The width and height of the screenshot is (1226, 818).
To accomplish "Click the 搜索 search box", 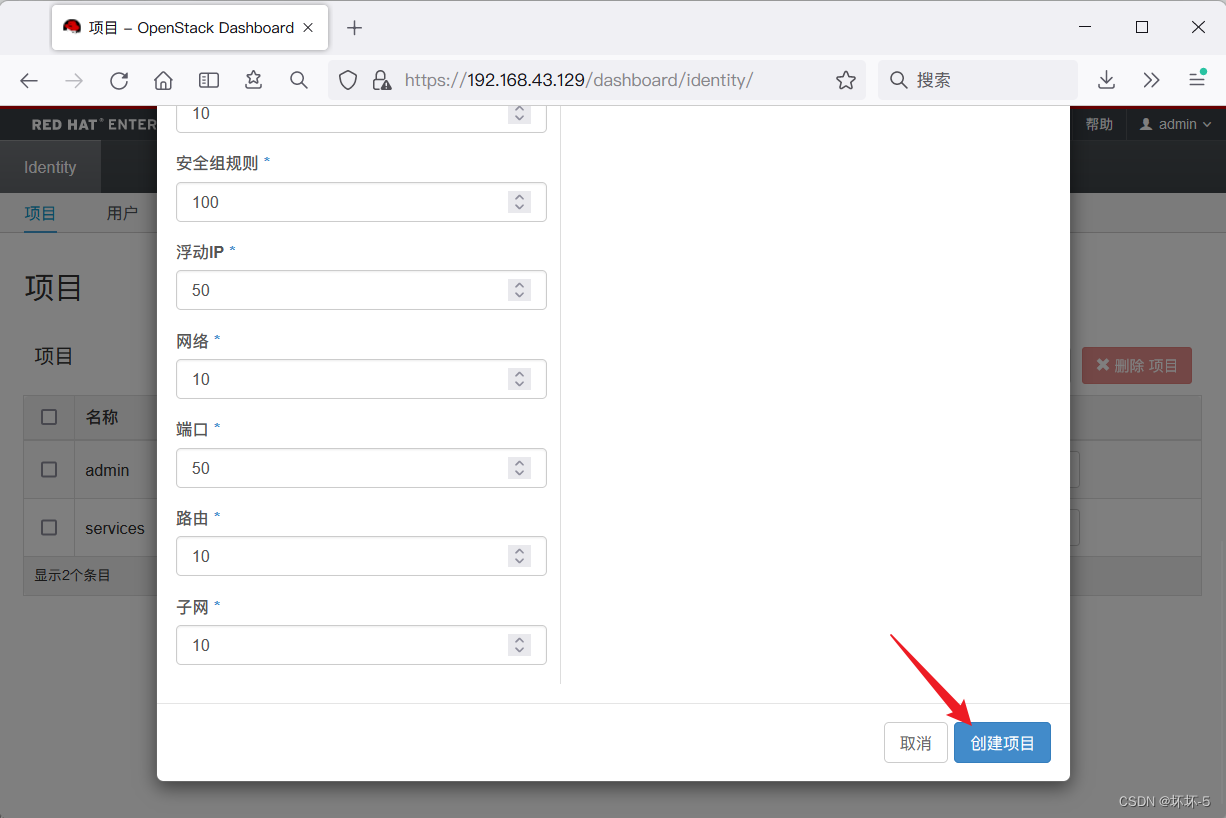I will click(x=978, y=80).
